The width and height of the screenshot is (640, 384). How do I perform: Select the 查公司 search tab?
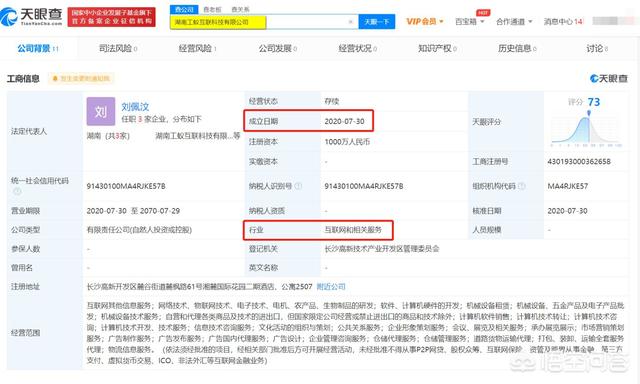(x=184, y=9)
